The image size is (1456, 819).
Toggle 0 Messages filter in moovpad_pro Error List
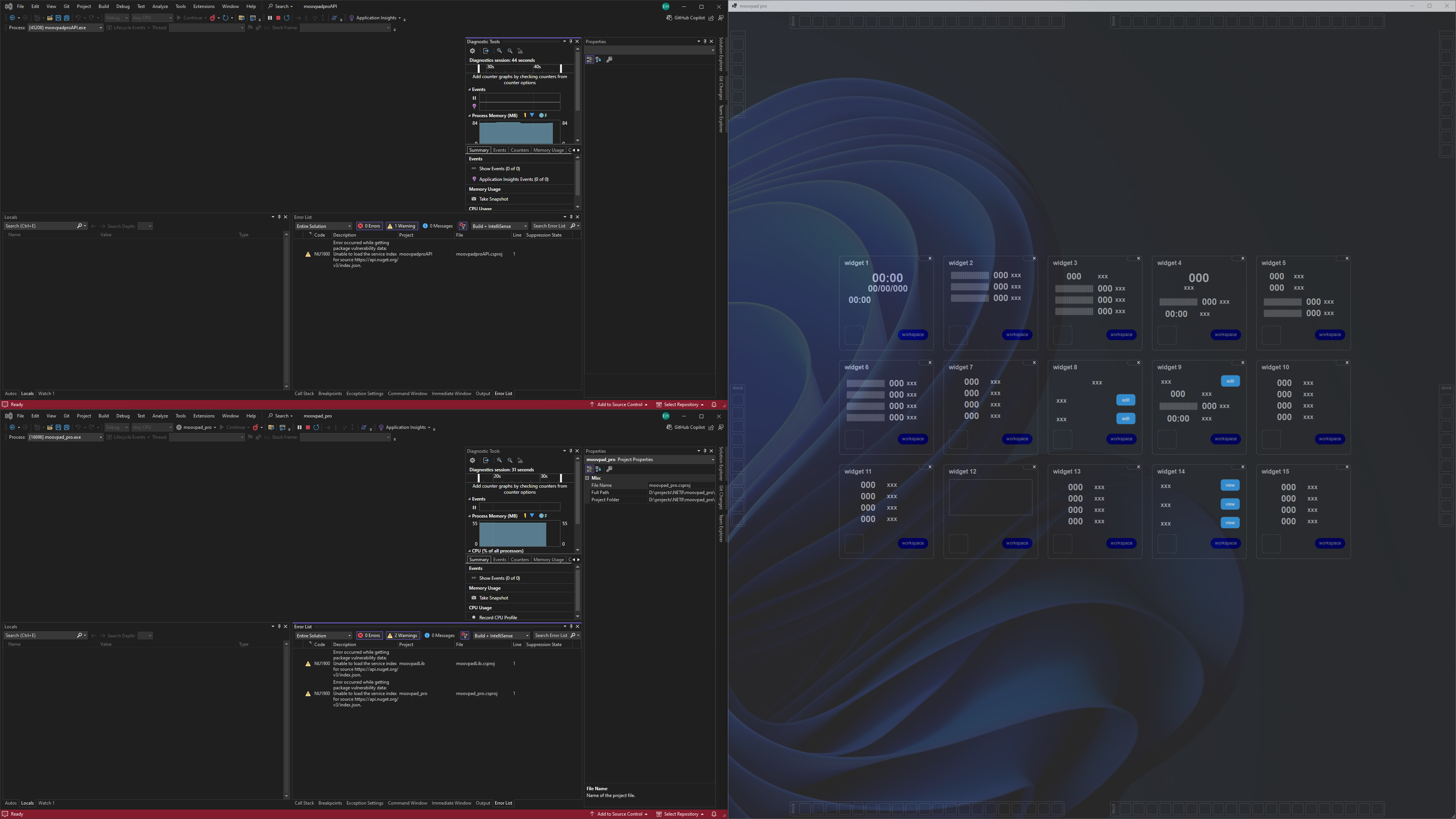coord(440,636)
